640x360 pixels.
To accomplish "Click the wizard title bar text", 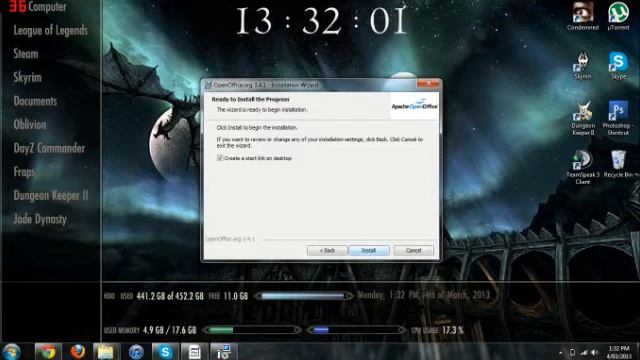I will coord(266,85).
